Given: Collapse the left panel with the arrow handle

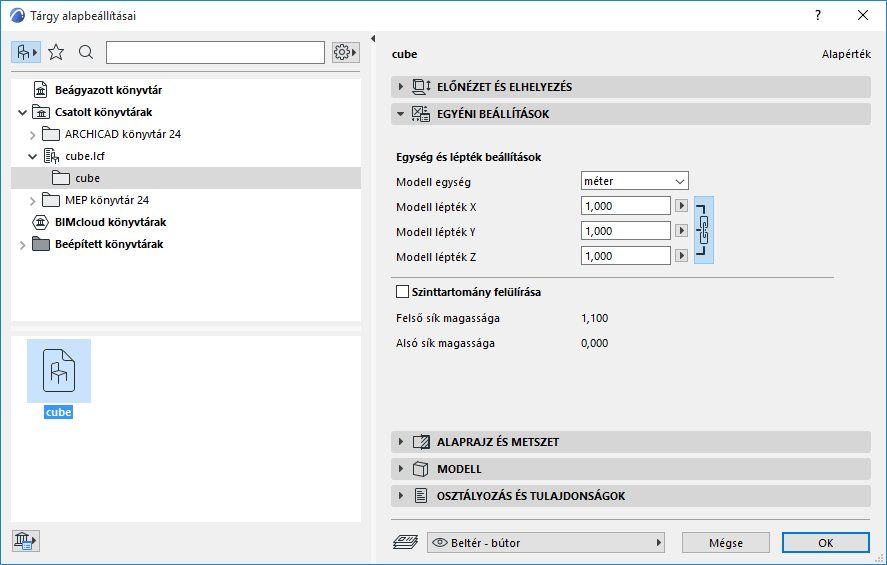Looking at the screenshot, I should [372, 39].
